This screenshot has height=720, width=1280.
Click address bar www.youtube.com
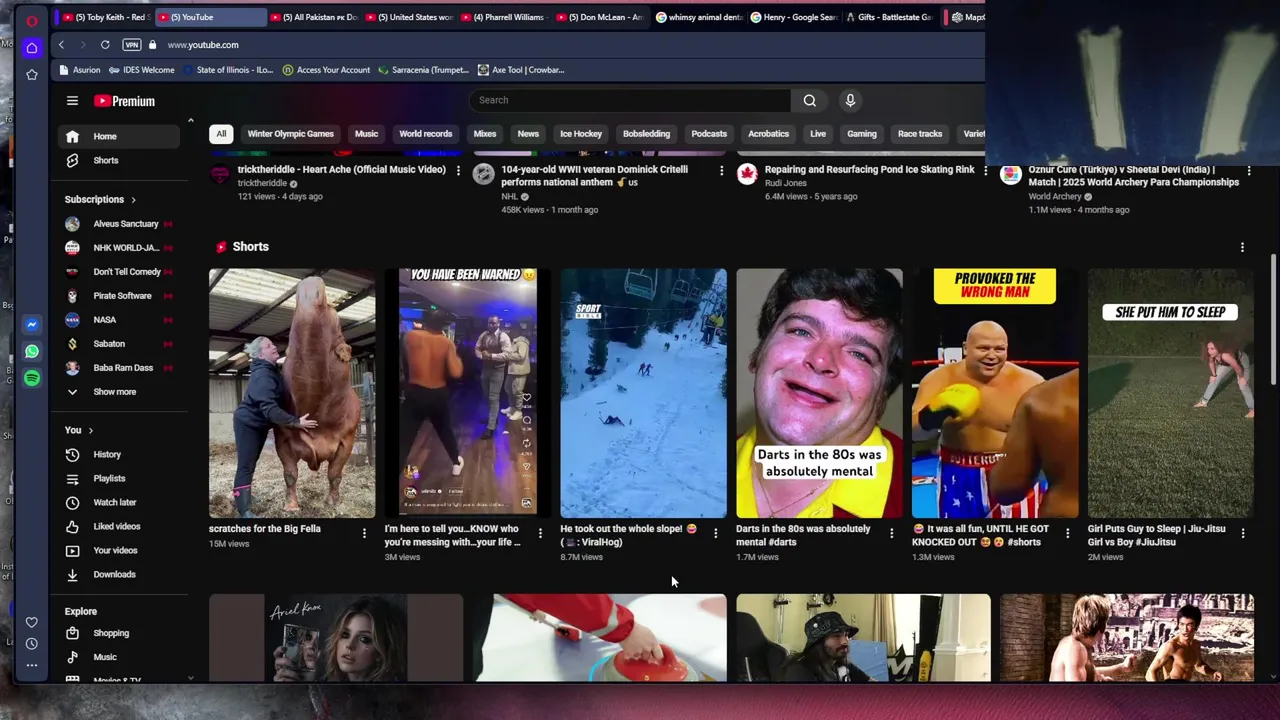[x=203, y=45]
